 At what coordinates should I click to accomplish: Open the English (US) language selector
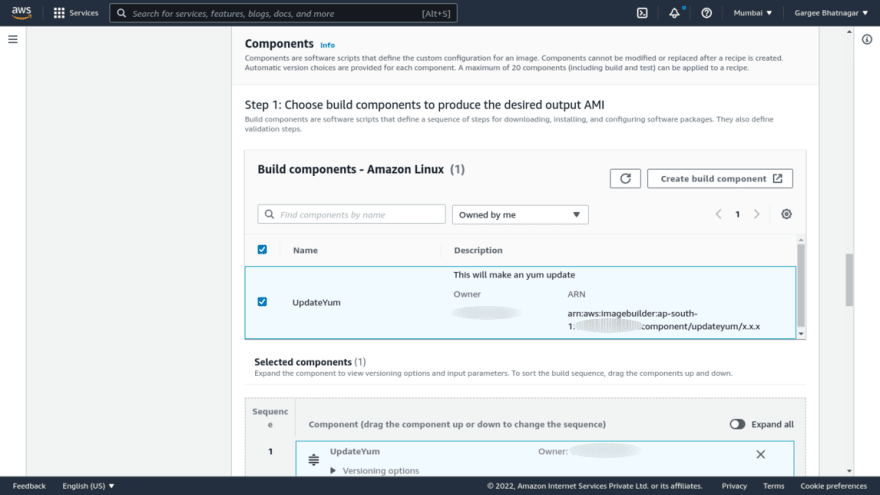(88, 486)
